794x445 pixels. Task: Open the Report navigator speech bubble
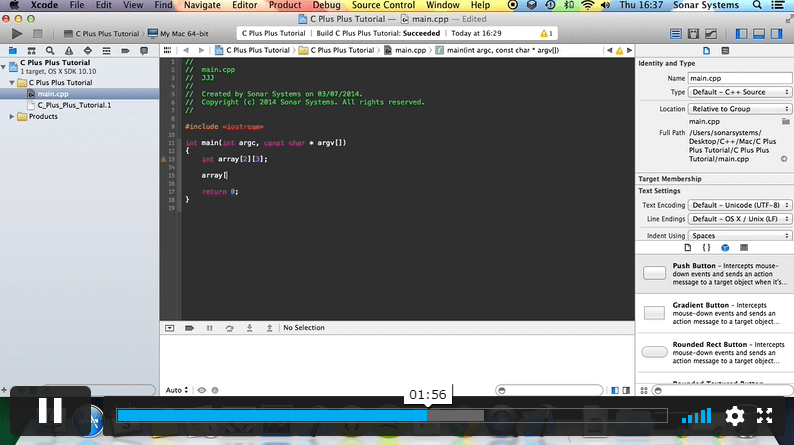[144, 51]
